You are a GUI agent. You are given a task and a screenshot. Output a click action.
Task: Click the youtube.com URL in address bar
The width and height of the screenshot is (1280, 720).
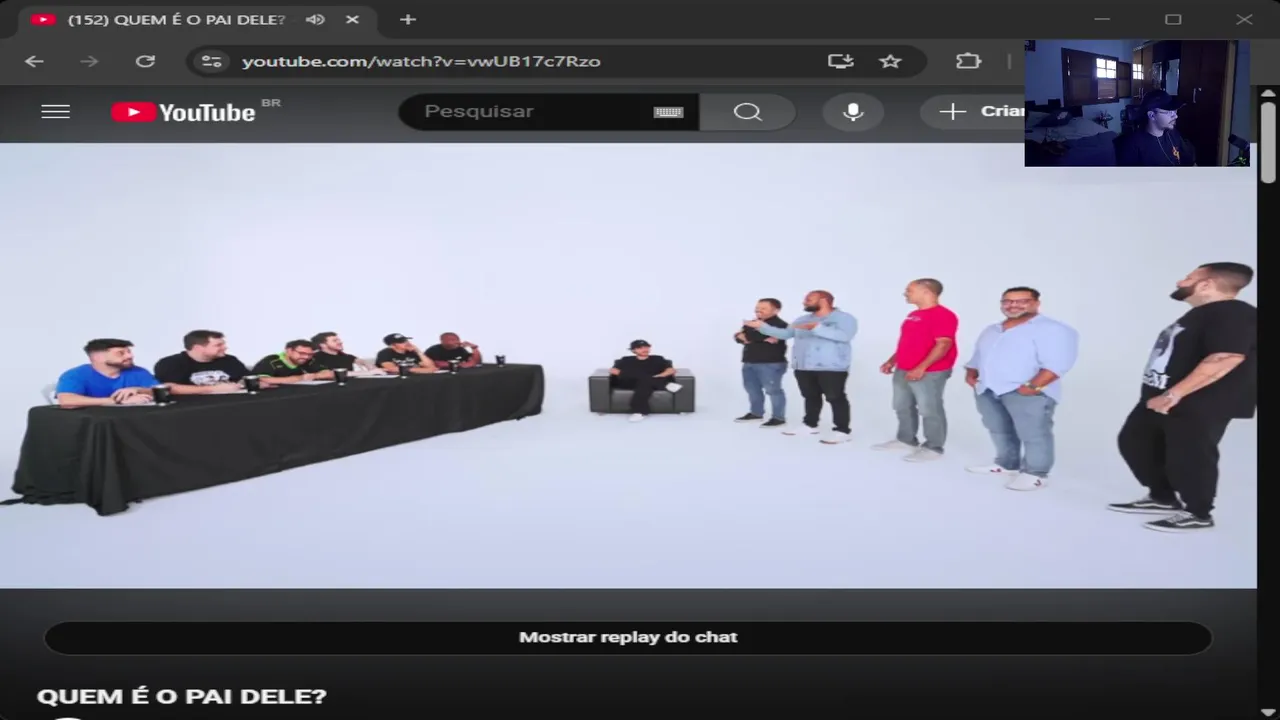(x=421, y=61)
